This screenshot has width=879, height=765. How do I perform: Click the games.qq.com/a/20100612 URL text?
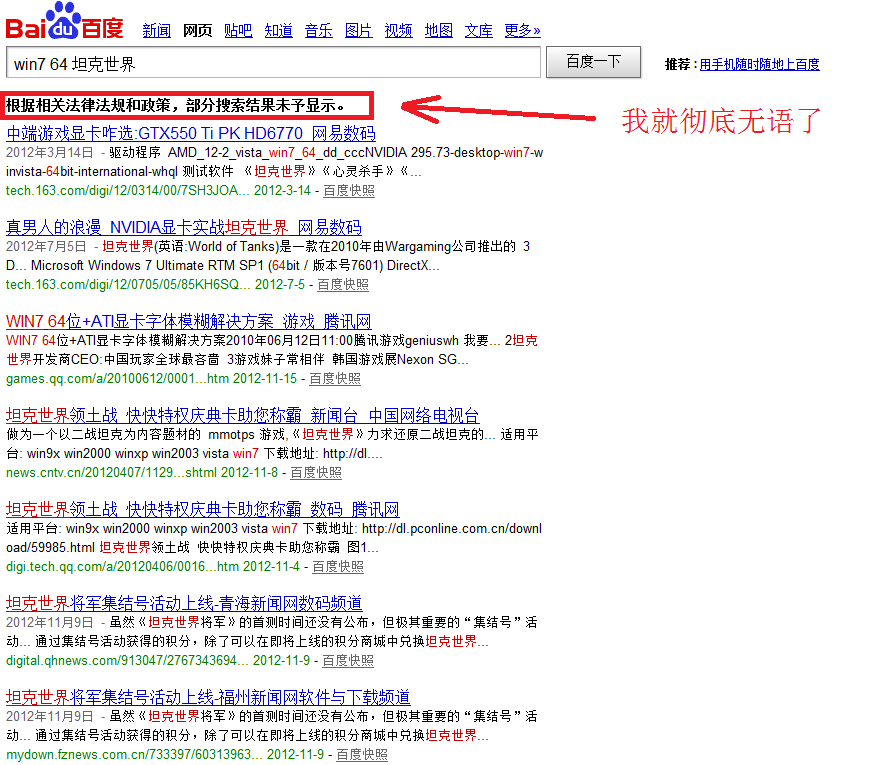click(x=117, y=379)
